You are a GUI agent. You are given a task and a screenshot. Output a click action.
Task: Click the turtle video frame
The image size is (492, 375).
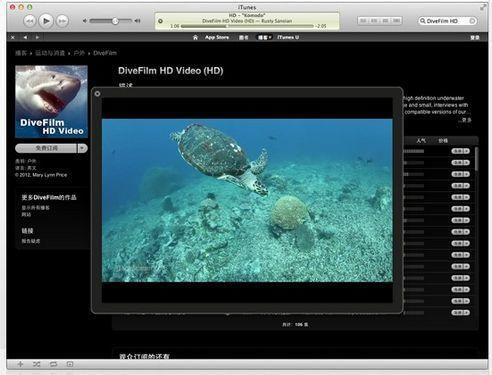point(247,200)
